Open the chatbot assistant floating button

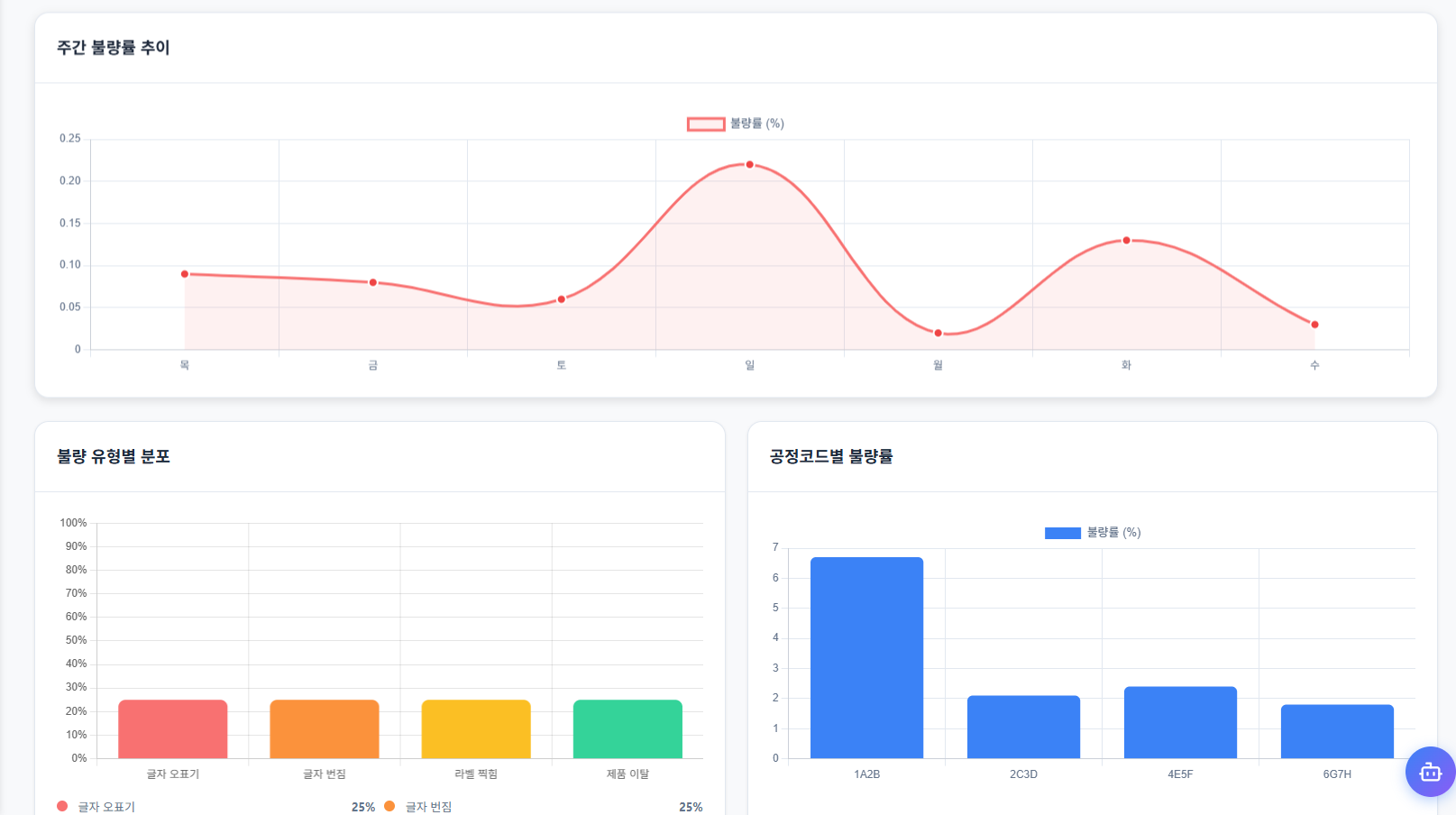pos(1430,772)
